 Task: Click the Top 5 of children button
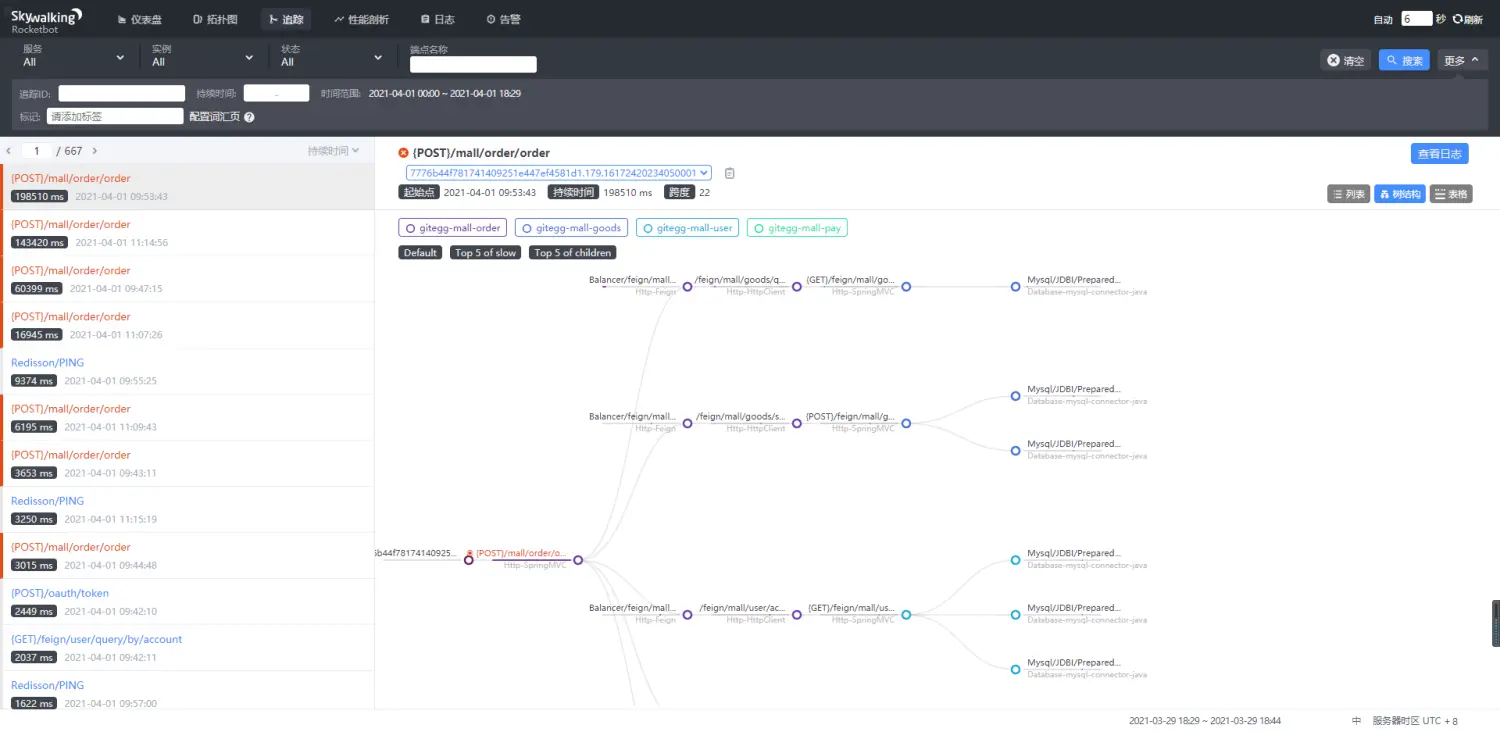pos(573,253)
